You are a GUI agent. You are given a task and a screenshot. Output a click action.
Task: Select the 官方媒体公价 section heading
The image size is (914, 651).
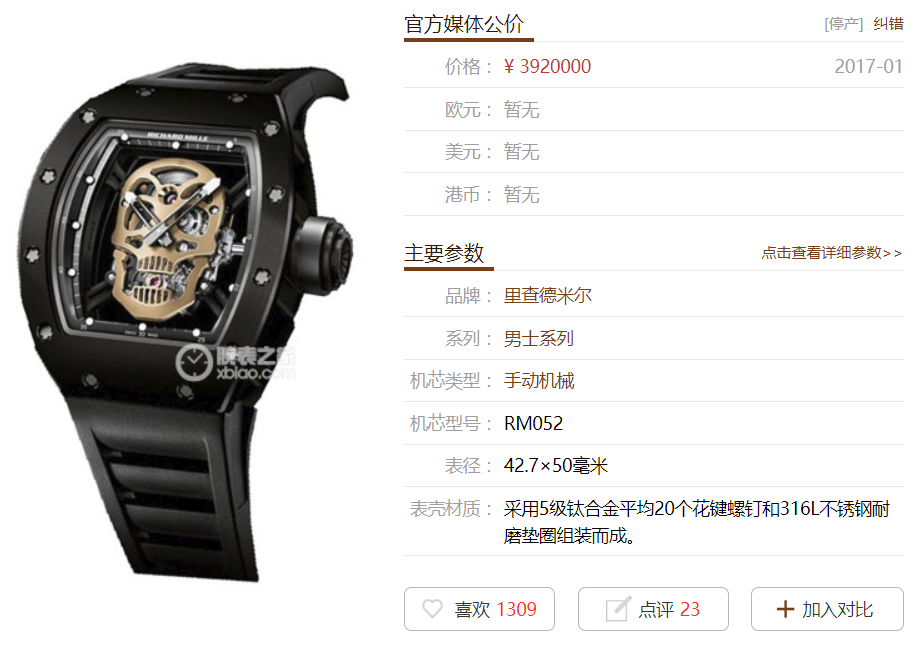464,24
